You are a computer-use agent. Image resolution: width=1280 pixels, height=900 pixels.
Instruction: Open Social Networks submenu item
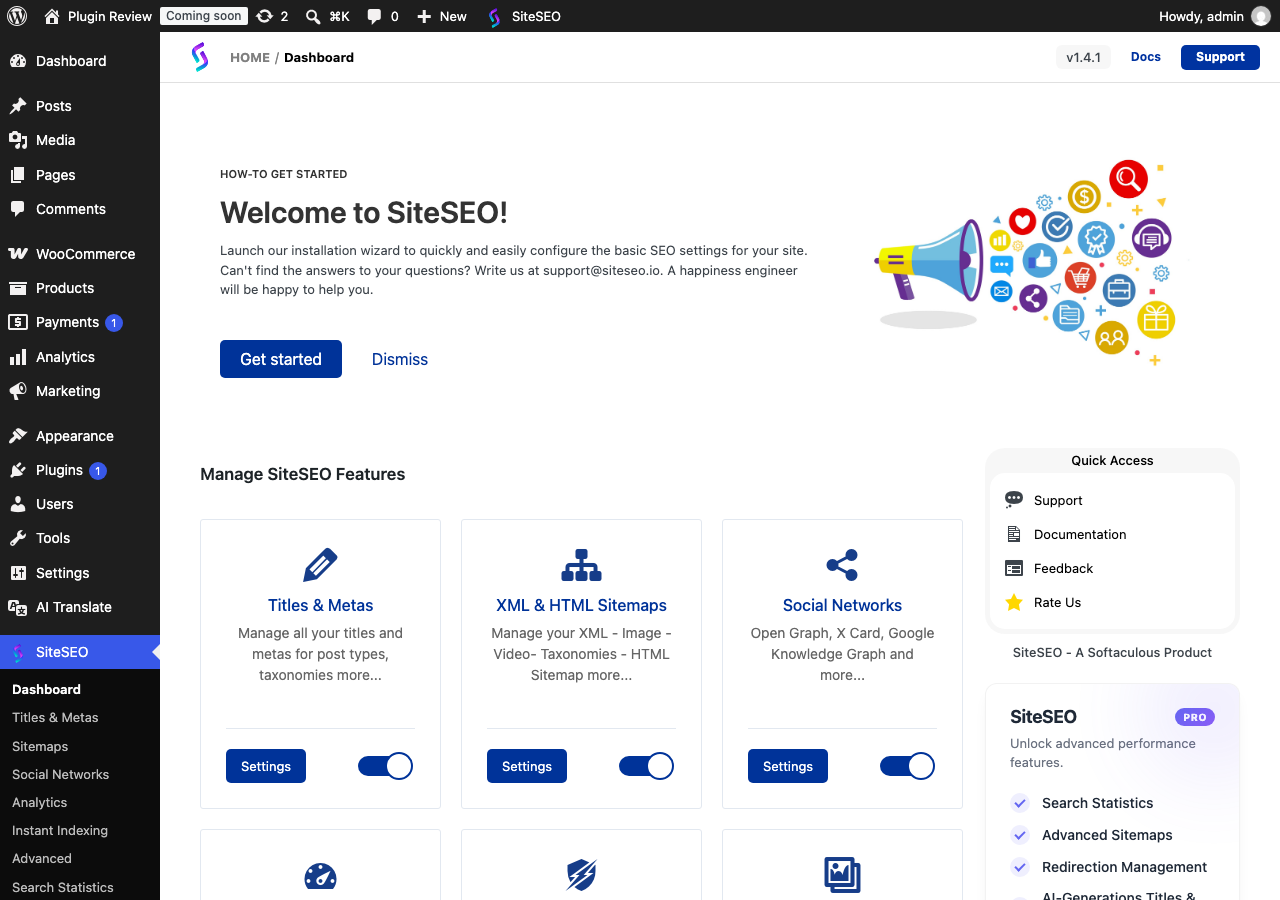(x=60, y=774)
